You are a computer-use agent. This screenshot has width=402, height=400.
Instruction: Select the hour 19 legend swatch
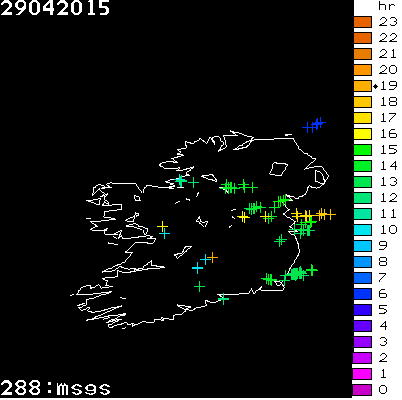pyautogui.click(x=362, y=86)
